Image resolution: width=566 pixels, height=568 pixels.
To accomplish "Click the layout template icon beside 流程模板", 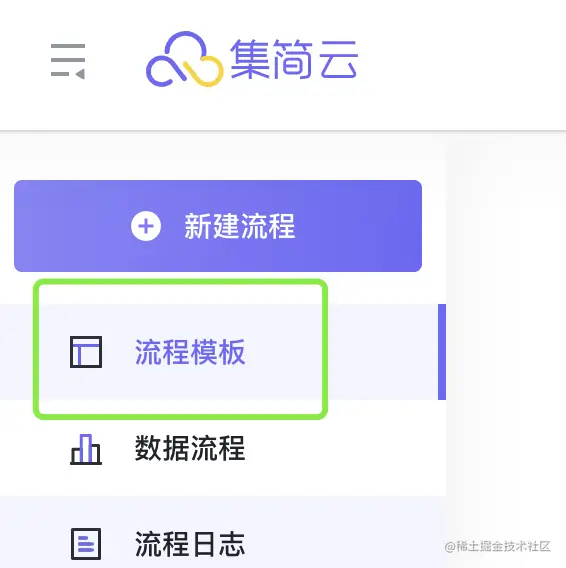I will click(86, 352).
